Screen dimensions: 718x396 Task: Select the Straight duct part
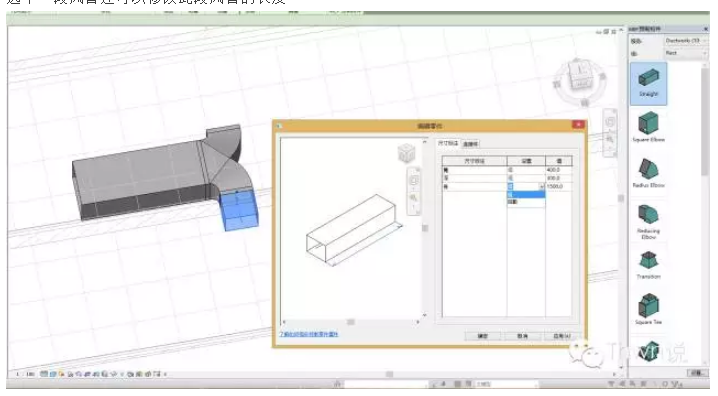click(648, 83)
